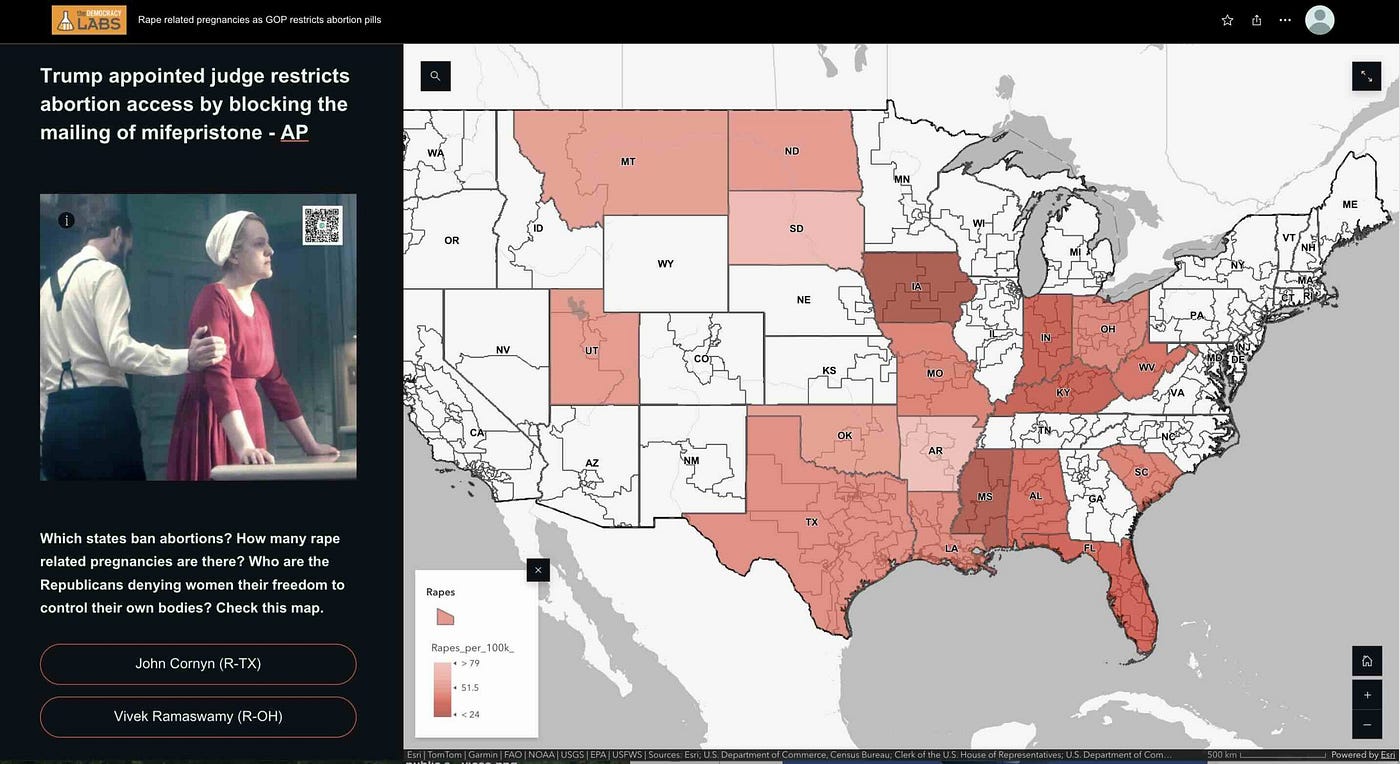Open the user profile avatar
Image resolution: width=1400 pixels, height=764 pixels.
(1320, 20)
